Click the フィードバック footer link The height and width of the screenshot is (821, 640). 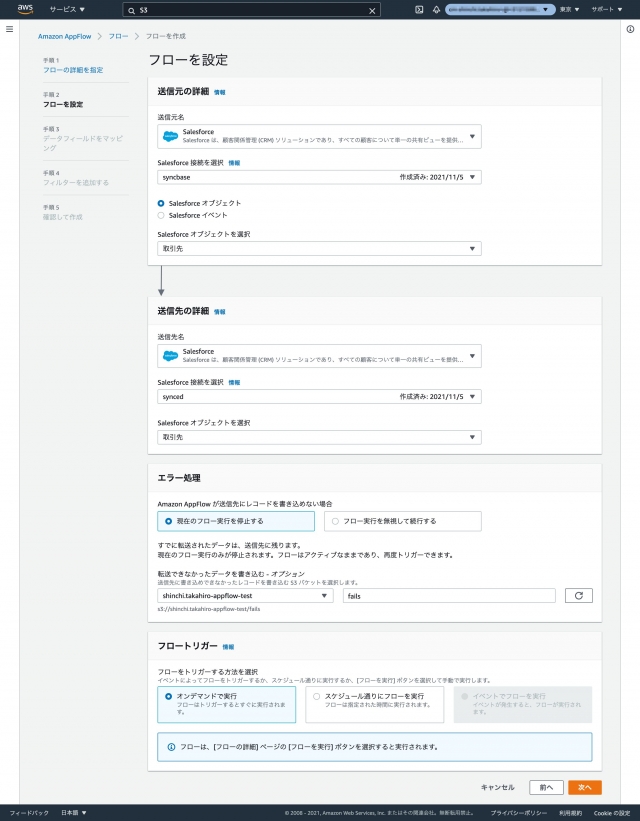[29, 813]
